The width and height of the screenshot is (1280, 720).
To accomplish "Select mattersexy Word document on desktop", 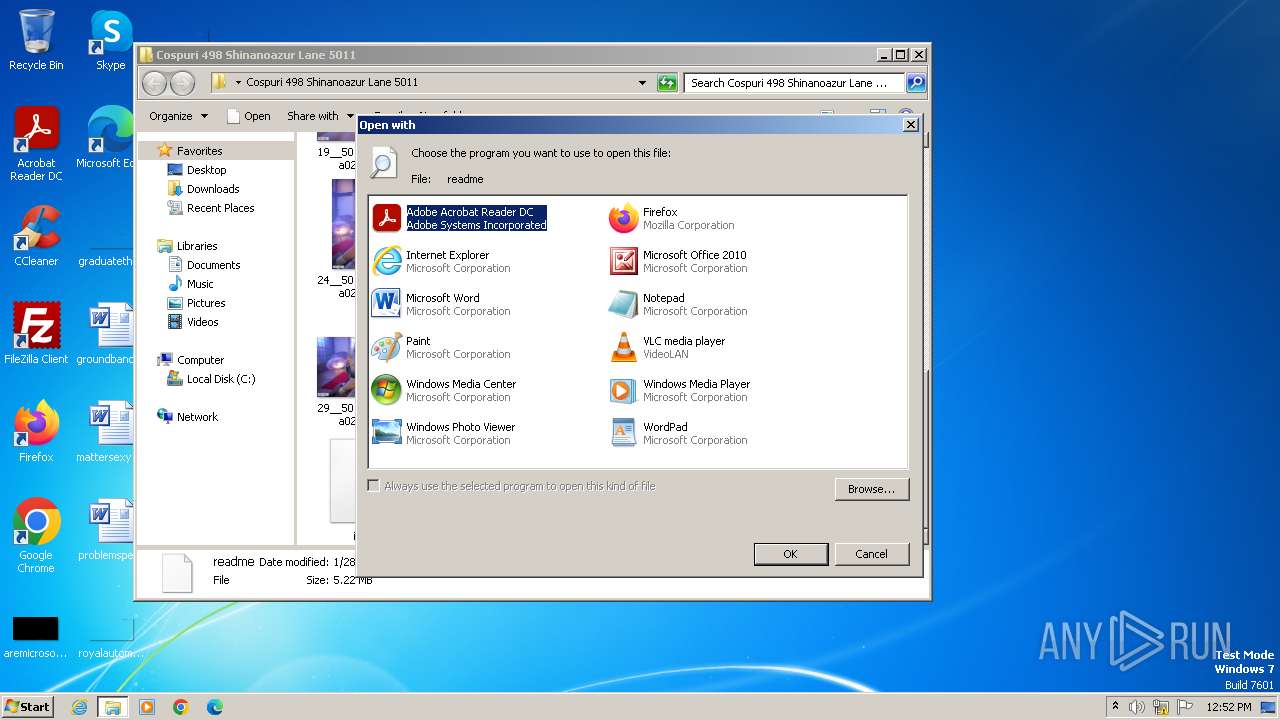I will [x=107, y=431].
